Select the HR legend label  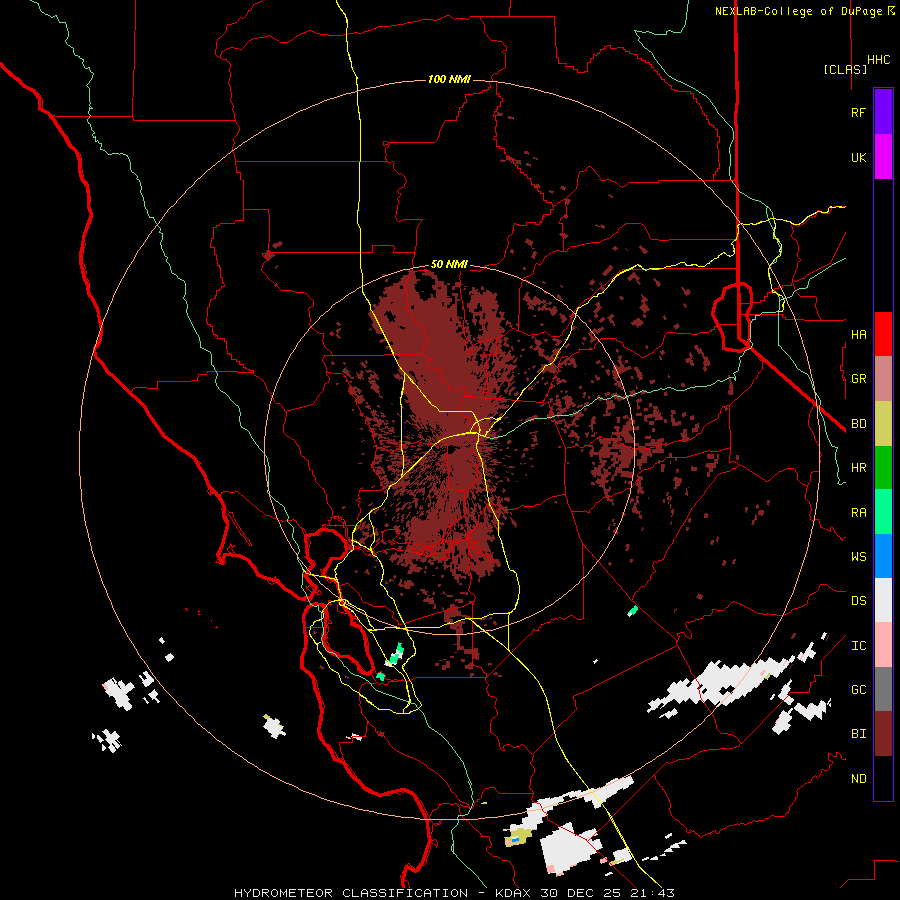tap(858, 468)
